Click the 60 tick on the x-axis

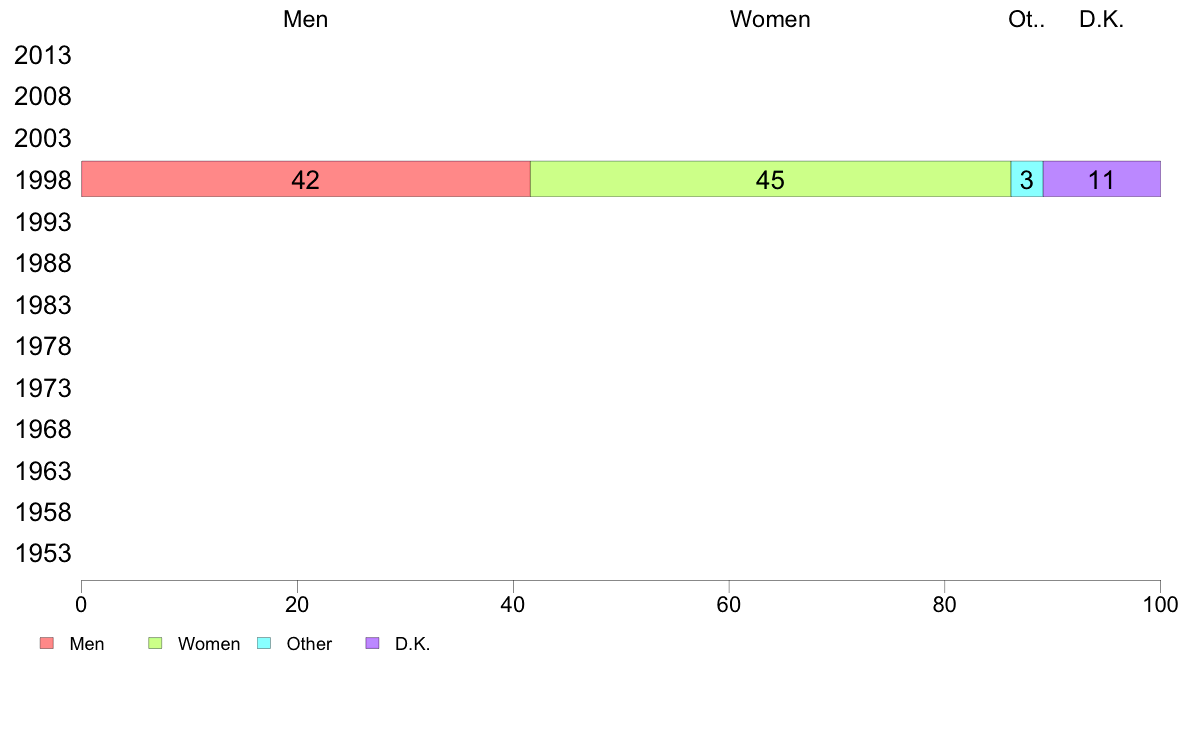729,604
